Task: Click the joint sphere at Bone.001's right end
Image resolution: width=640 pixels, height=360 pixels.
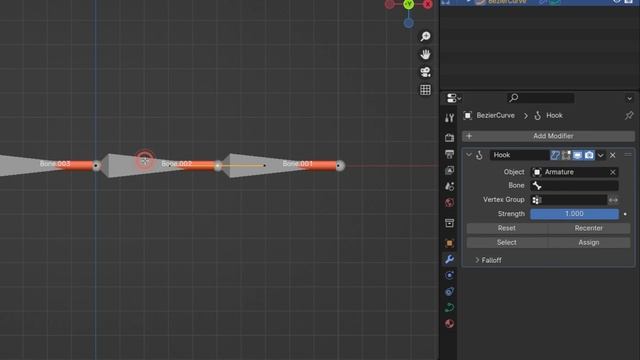Action: coord(340,165)
